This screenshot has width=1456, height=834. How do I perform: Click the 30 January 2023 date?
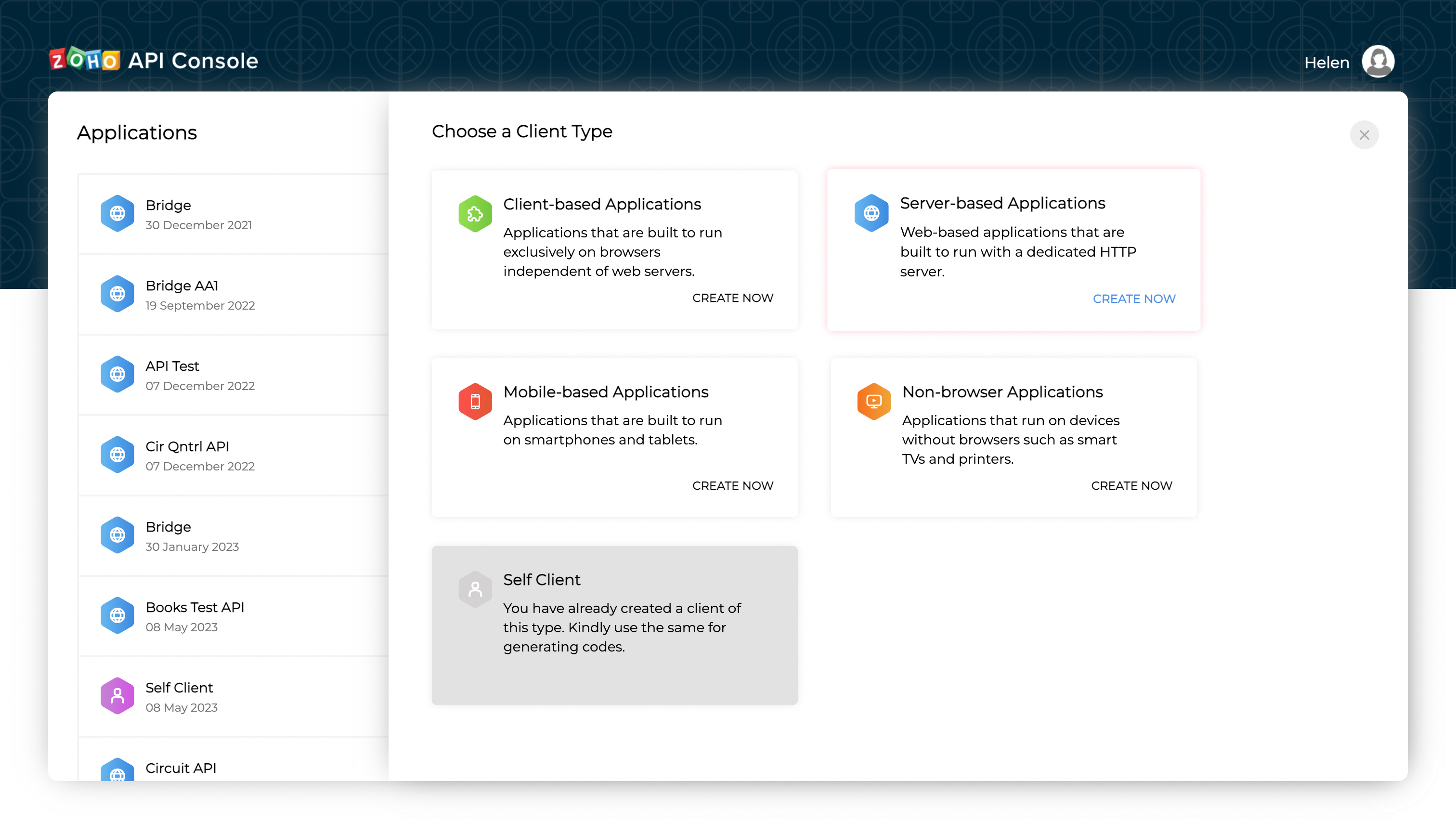click(x=192, y=547)
